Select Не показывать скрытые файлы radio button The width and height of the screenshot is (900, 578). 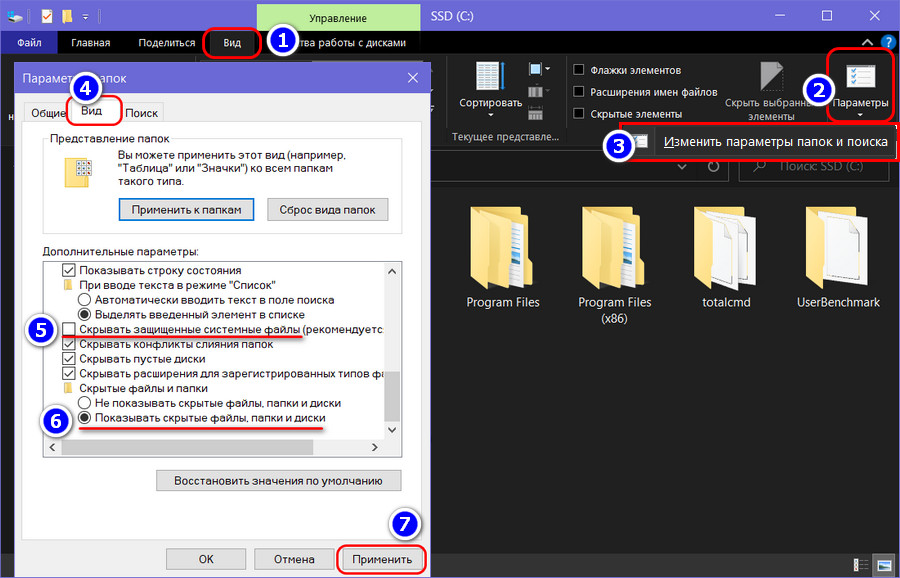click(85, 402)
